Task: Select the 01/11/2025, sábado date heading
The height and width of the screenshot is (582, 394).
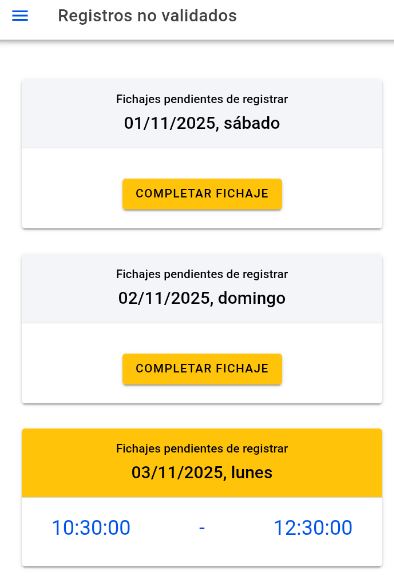Action: 202,123
